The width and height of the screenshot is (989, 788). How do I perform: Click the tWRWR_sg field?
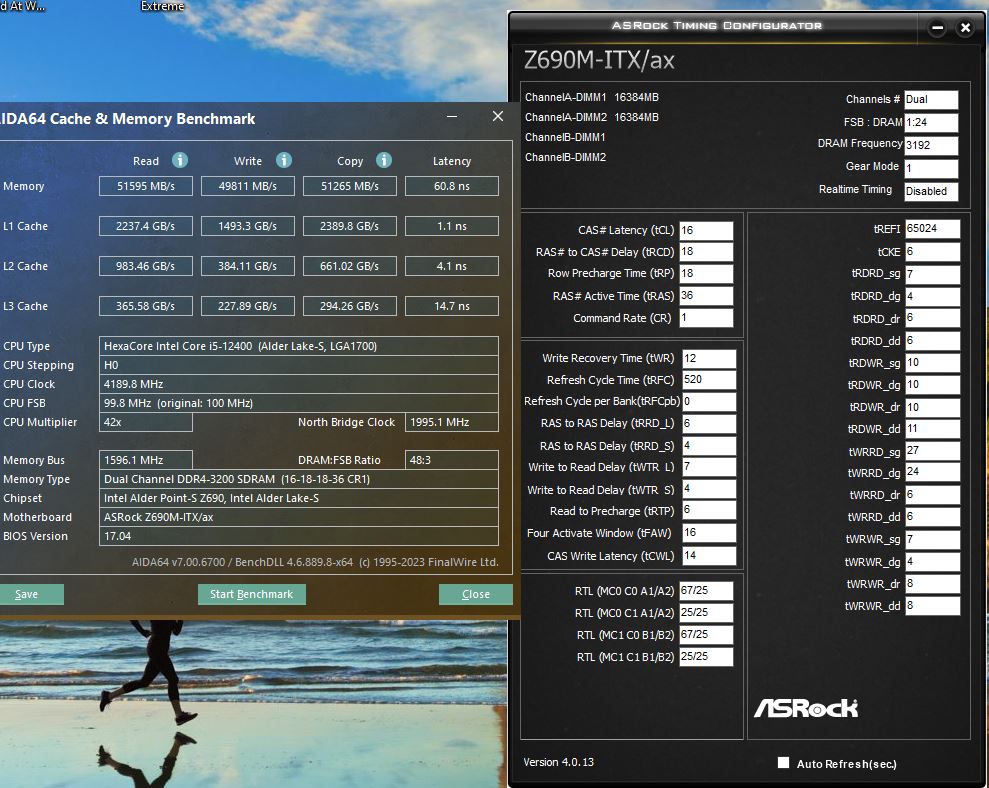(932, 539)
